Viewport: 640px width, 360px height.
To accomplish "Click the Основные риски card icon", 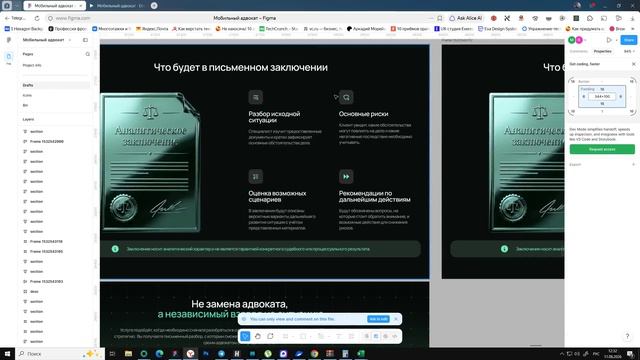I will [346, 97].
